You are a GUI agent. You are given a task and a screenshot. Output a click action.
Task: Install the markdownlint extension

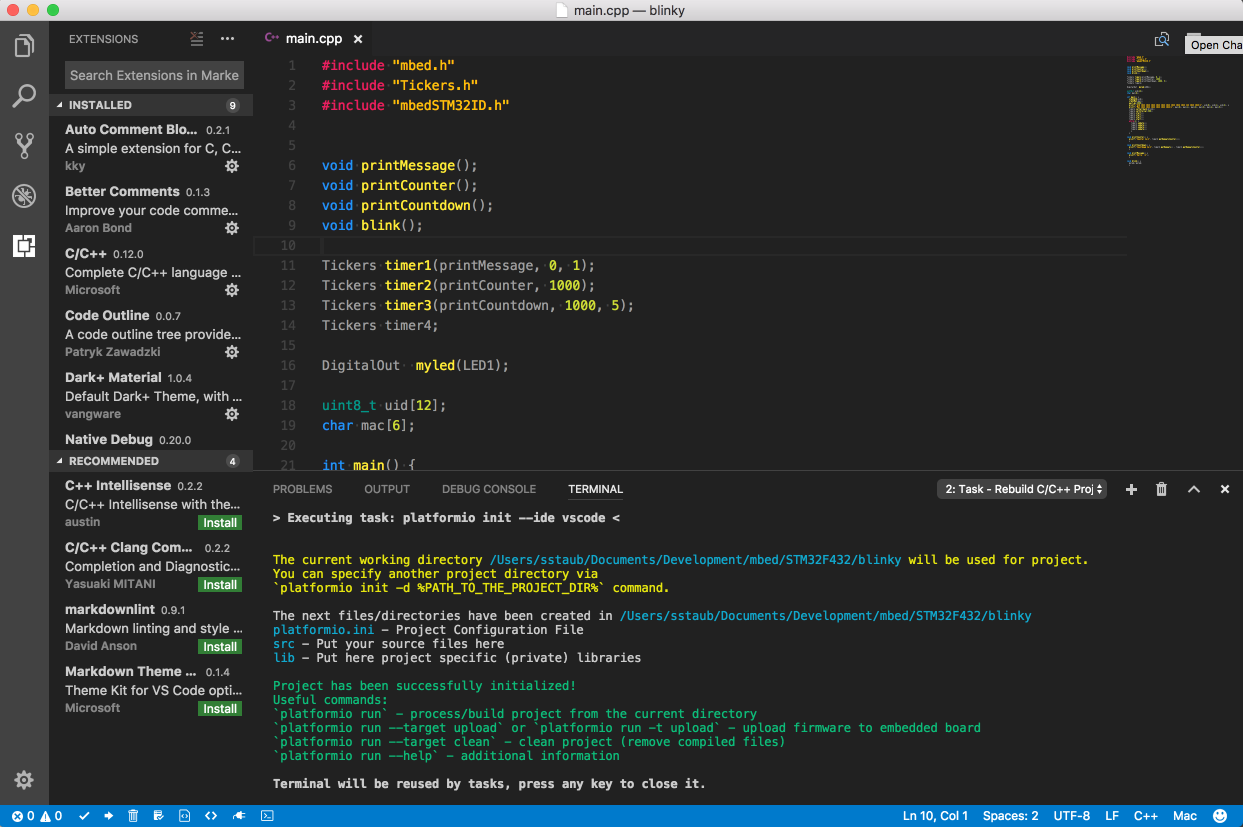click(x=220, y=647)
